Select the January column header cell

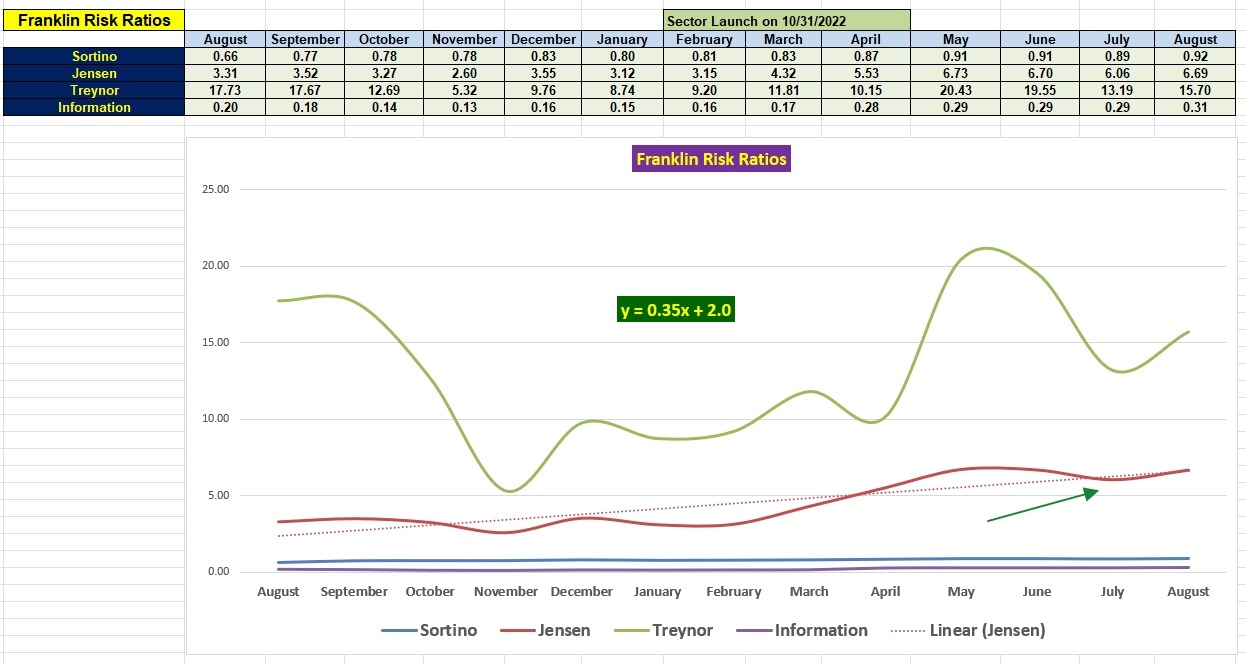[x=622, y=39]
